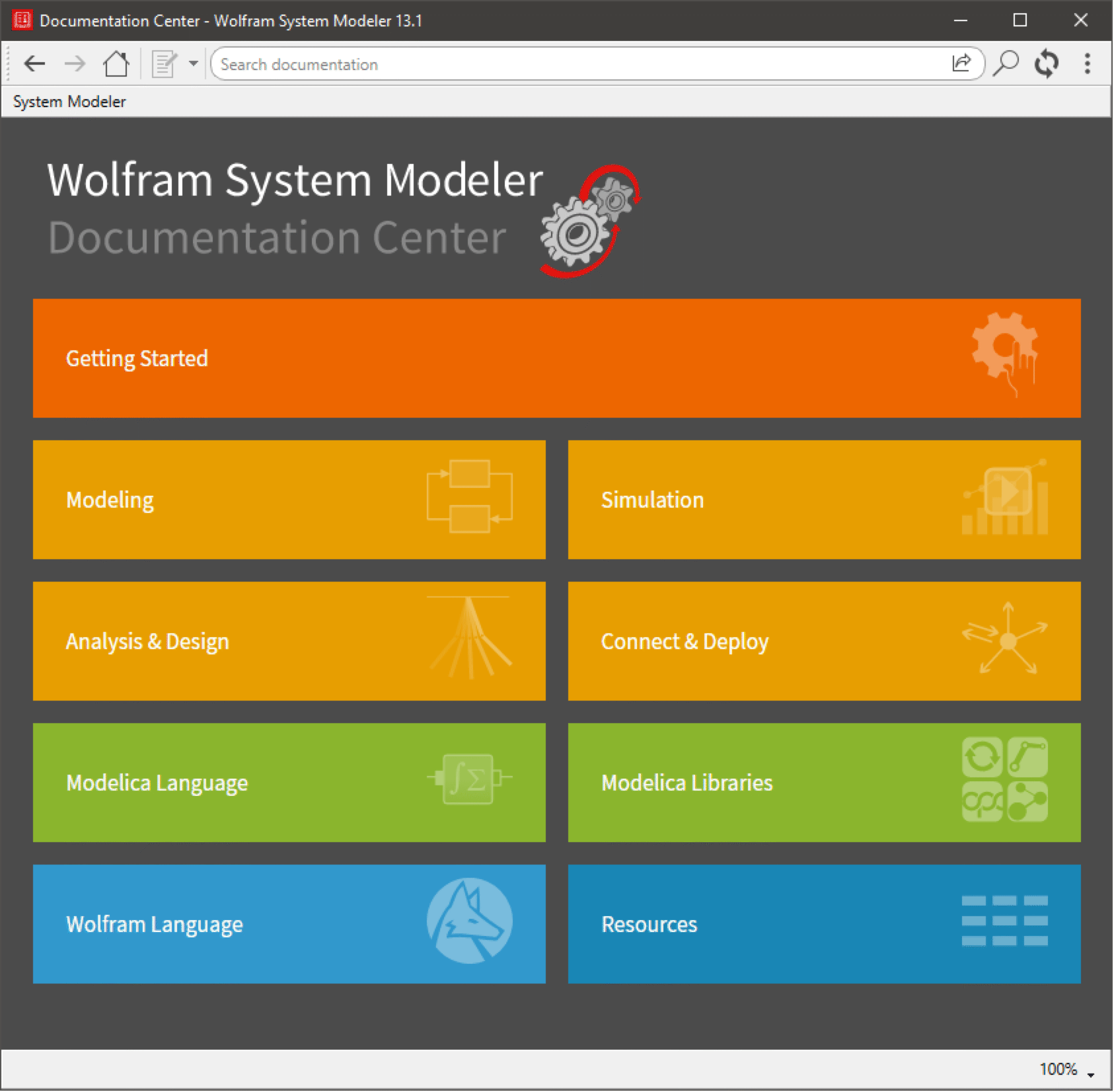Open the Resources tile

tap(825, 924)
